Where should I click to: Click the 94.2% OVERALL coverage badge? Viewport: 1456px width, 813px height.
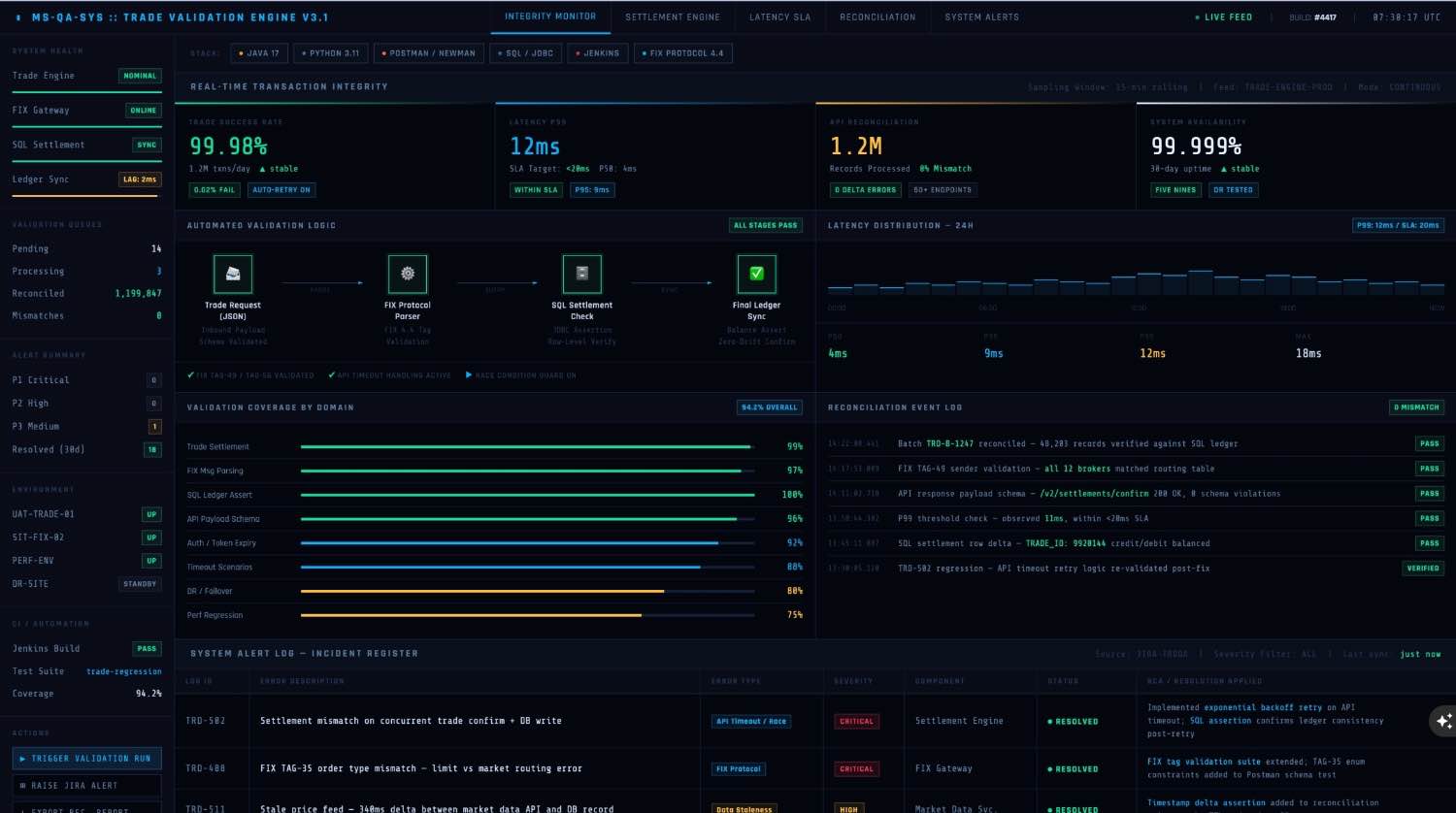point(769,407)
